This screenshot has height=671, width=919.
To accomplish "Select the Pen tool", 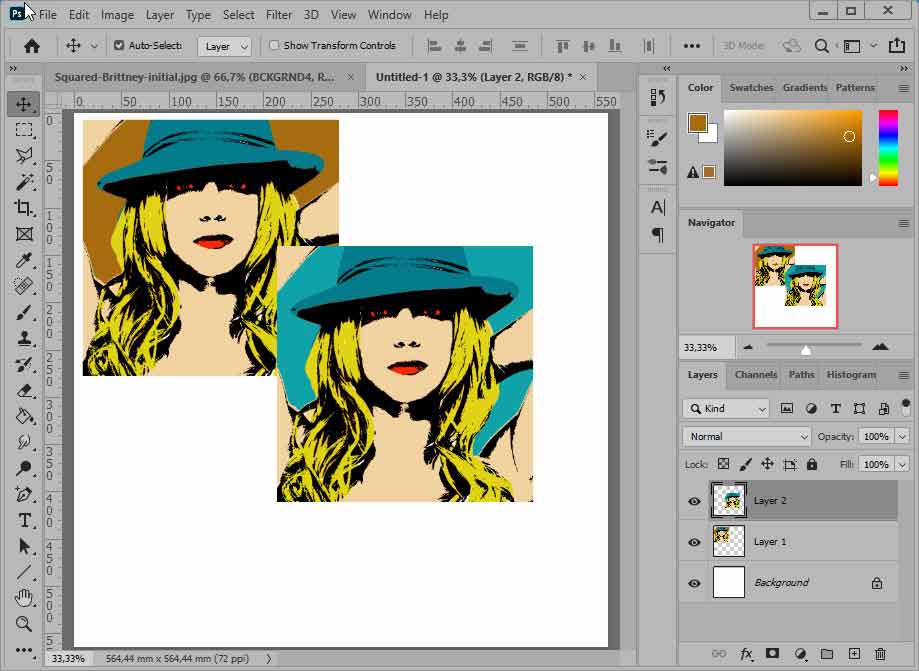I will [23, 494].
